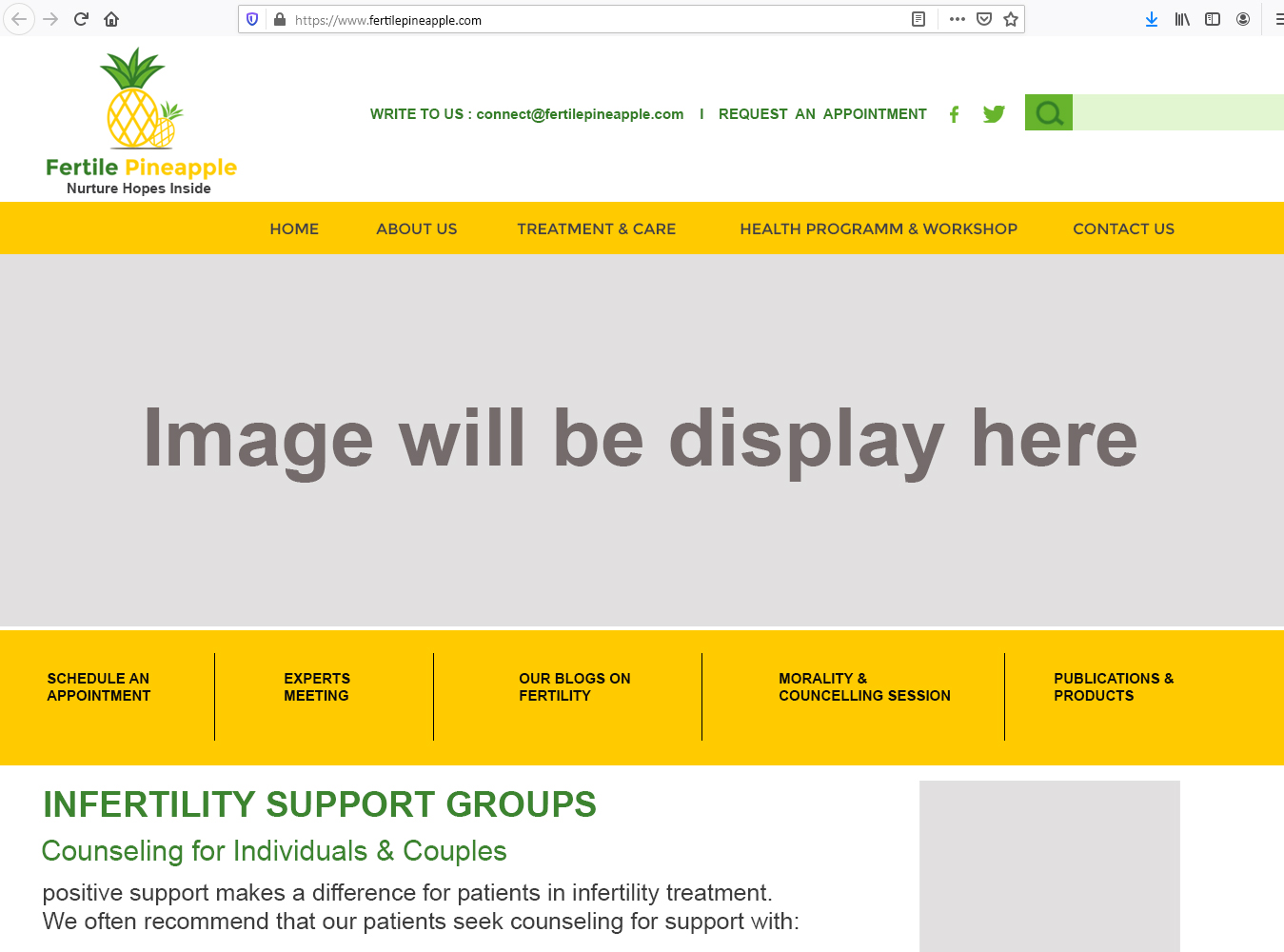Open SCHEDULE AN APPOINTMENT tile

99,687
